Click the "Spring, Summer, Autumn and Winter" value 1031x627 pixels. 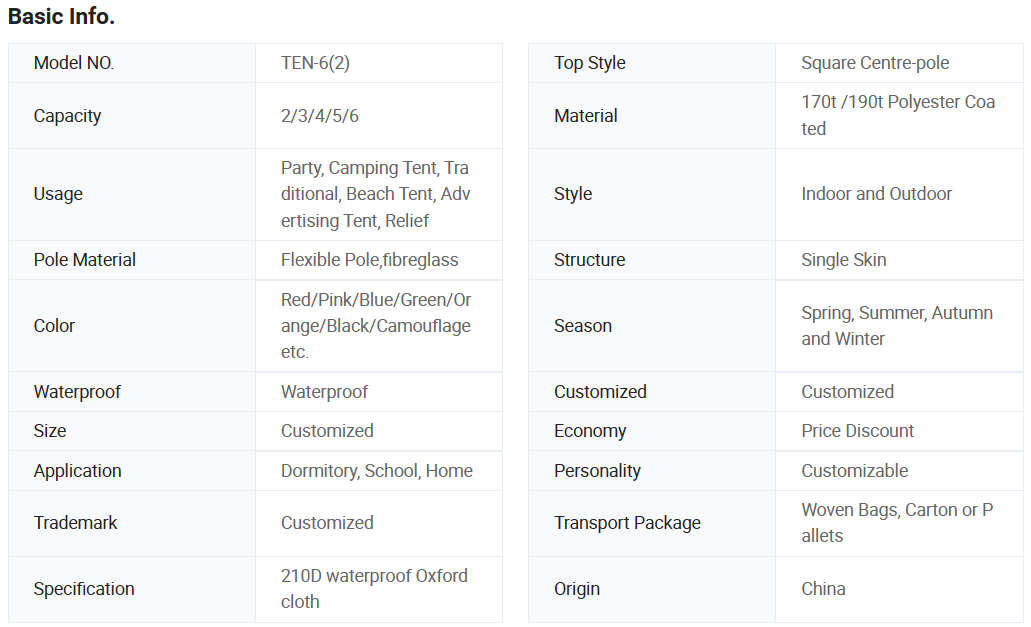point(896,326)
